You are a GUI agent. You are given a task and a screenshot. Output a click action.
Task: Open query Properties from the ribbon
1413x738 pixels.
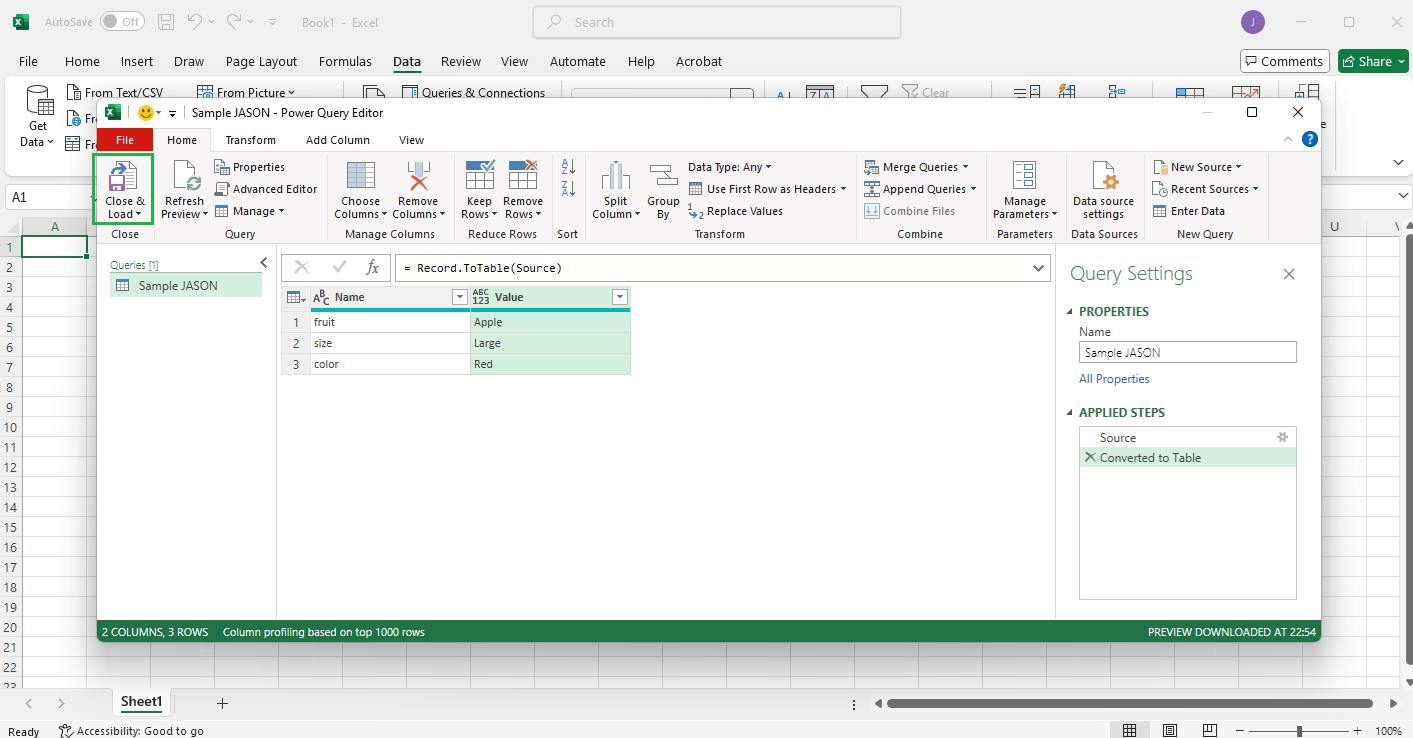pyautogui.click(x=250, y=167)
